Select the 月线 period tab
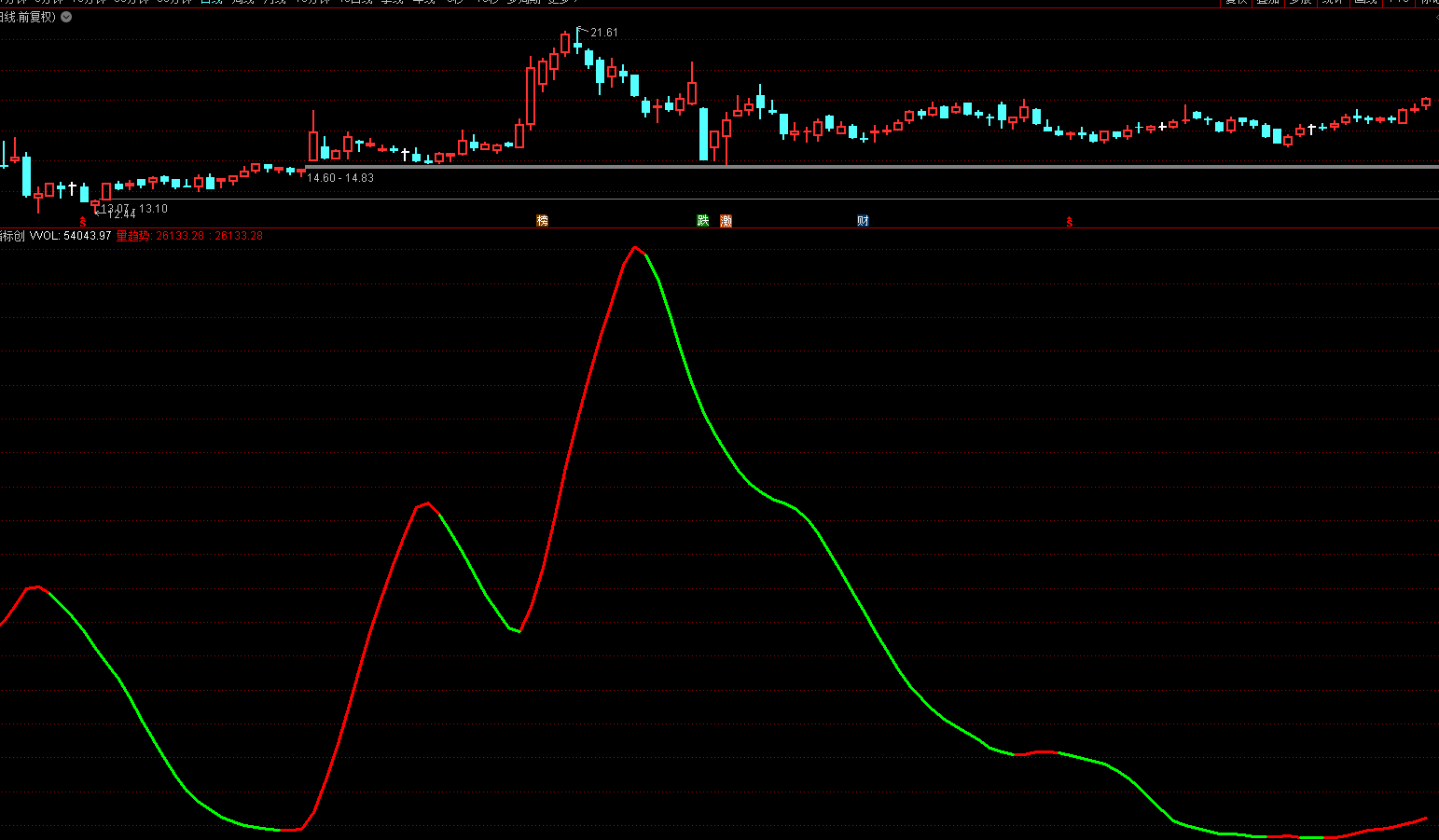This screenshot has height=840, width=1439. (x=274, y=2)
